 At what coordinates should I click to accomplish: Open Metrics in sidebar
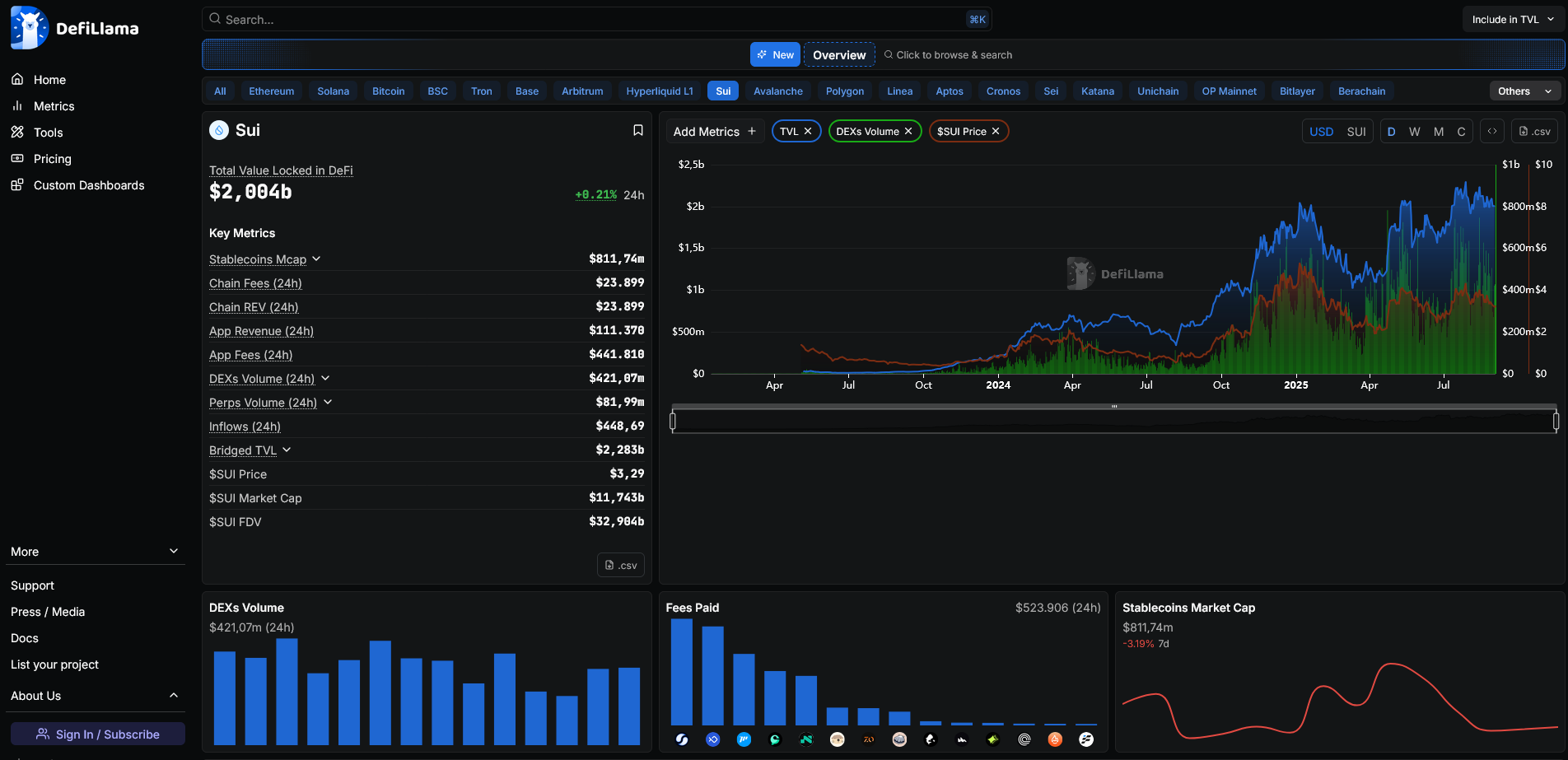coord(54,106)
